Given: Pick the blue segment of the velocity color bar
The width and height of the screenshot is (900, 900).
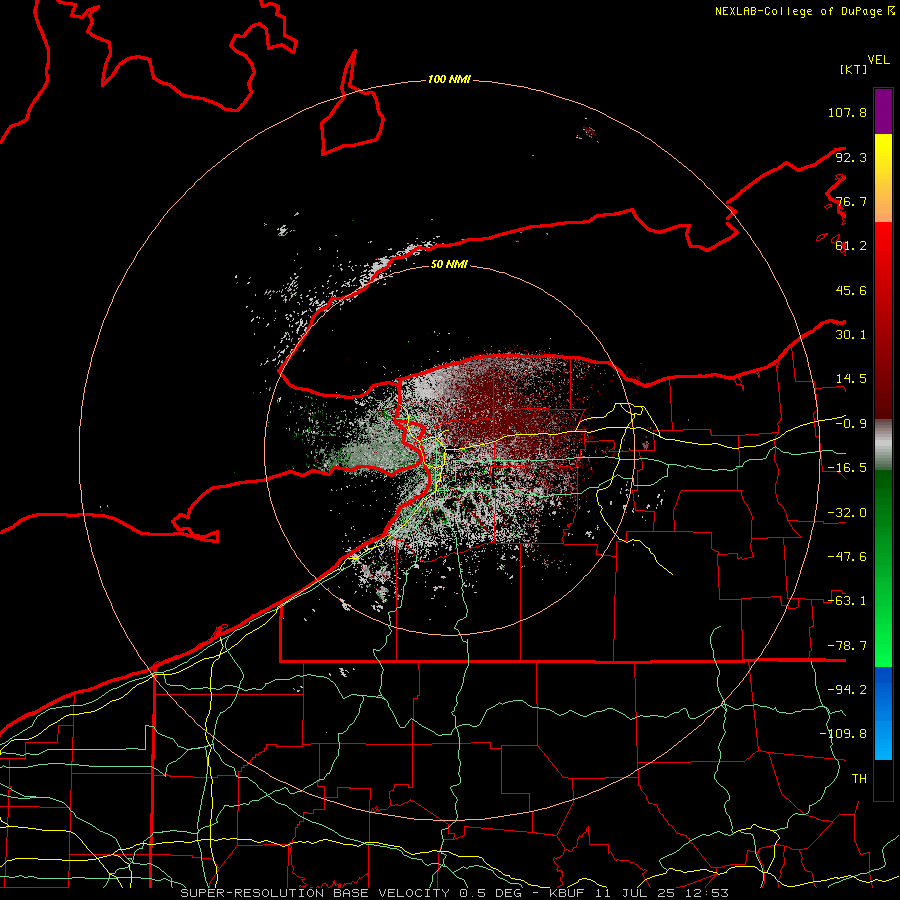Looking at the screenshot, I should pyautogui.click(x=883, y=713).
